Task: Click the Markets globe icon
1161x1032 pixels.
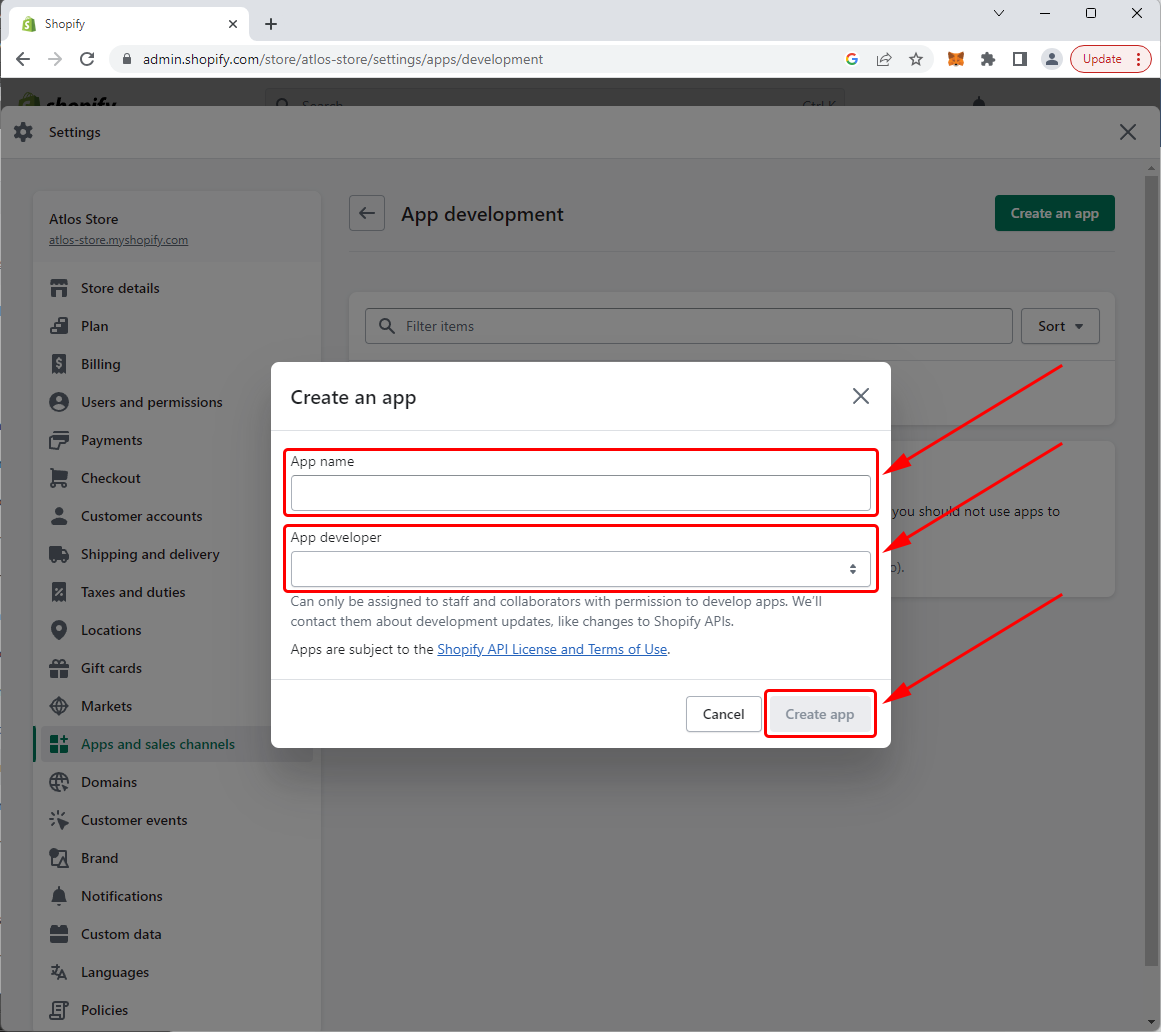Action: pos(59,706)
